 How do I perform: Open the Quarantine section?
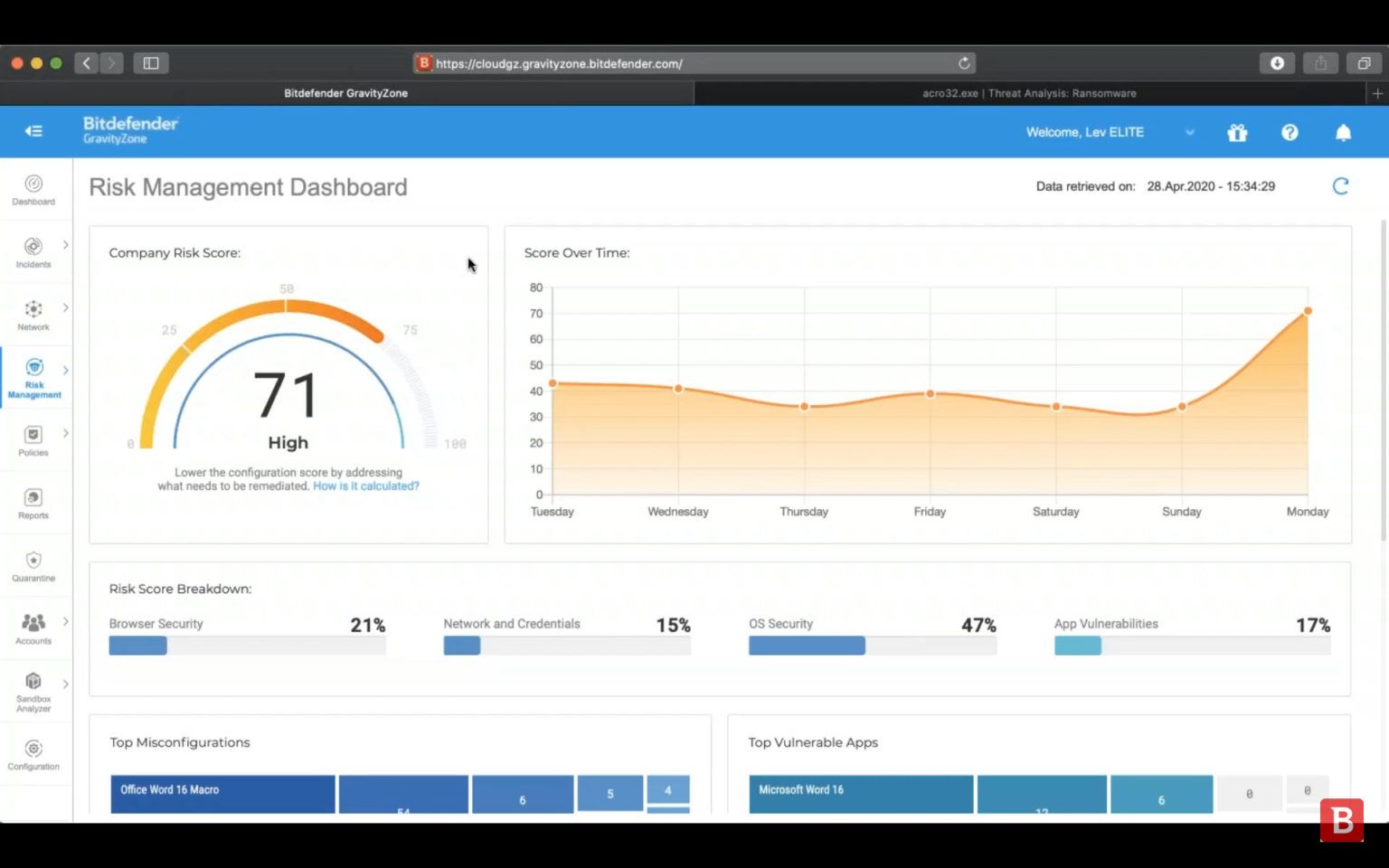(33, 565)
